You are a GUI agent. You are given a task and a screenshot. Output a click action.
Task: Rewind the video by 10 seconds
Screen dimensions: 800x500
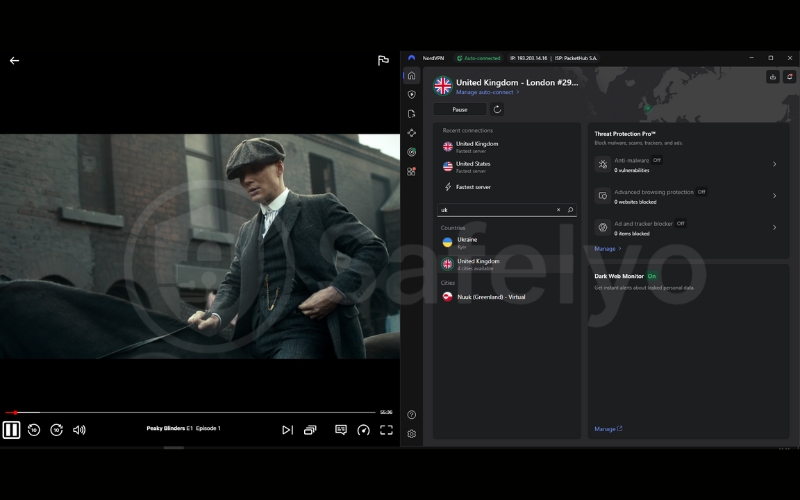34,430
